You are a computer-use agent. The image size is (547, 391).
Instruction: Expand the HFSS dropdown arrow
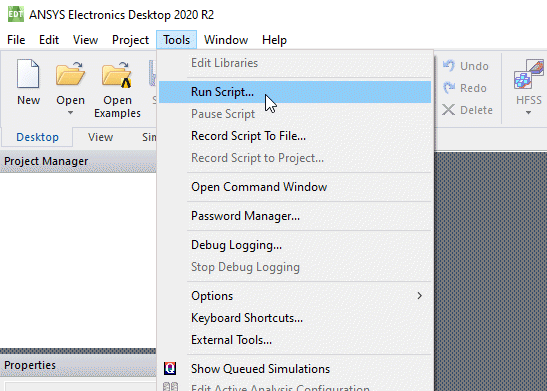click(528, 113)
